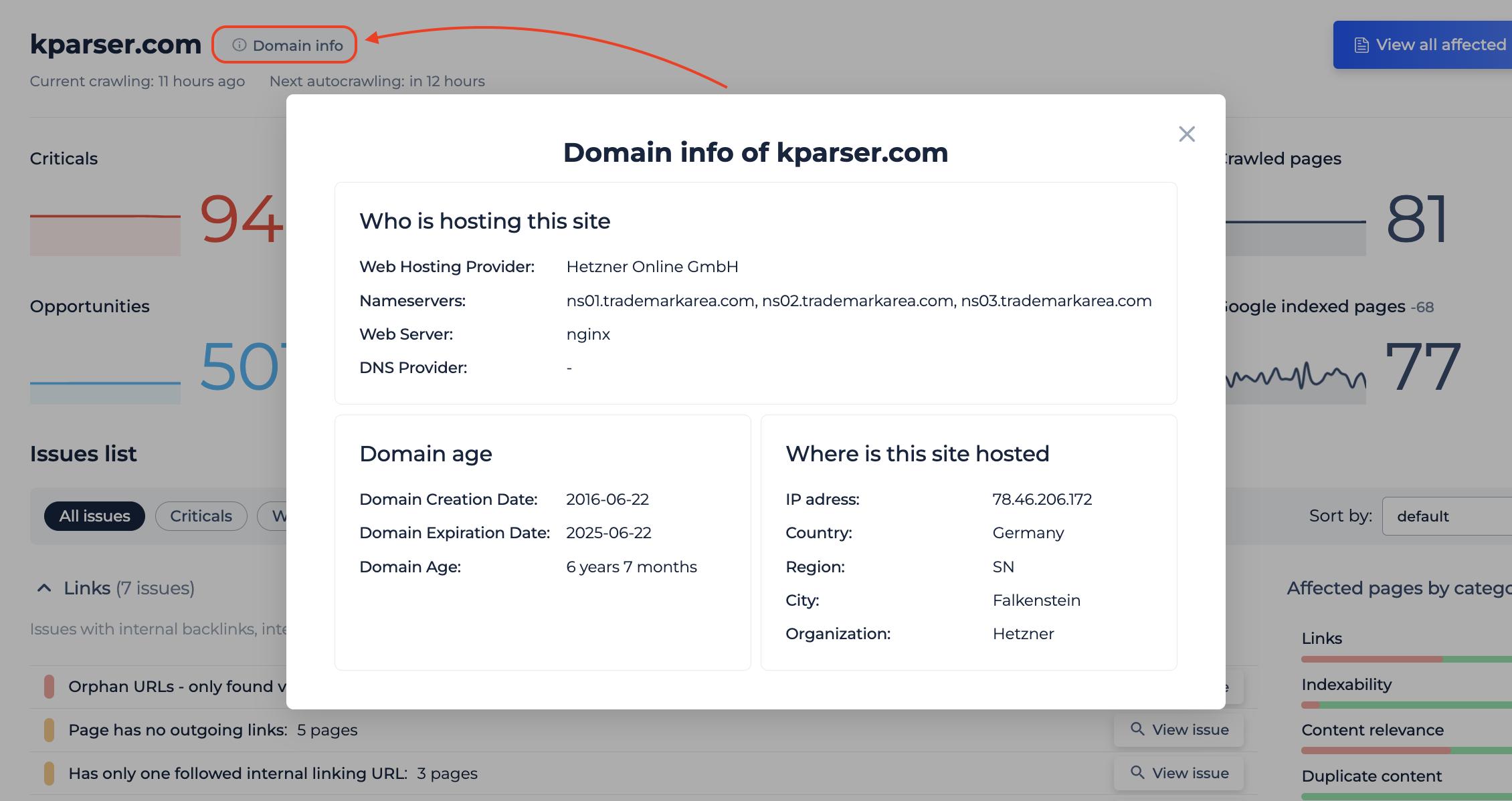Click the Germany country value

click(1028, 533)
